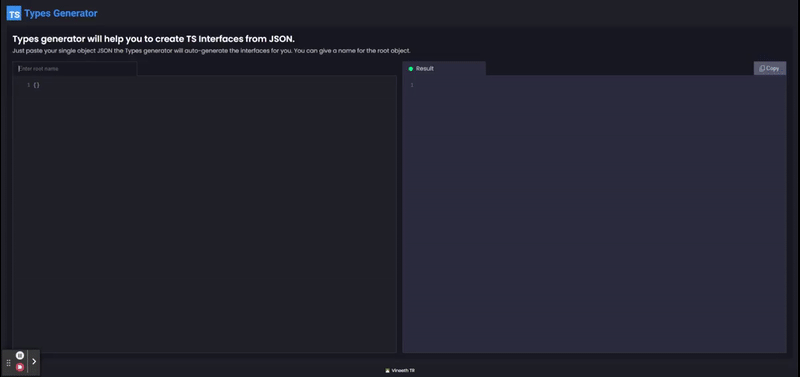Click inside the JSON input editor
This screenshot has width=800, height=377.
[x=204, y=214]
